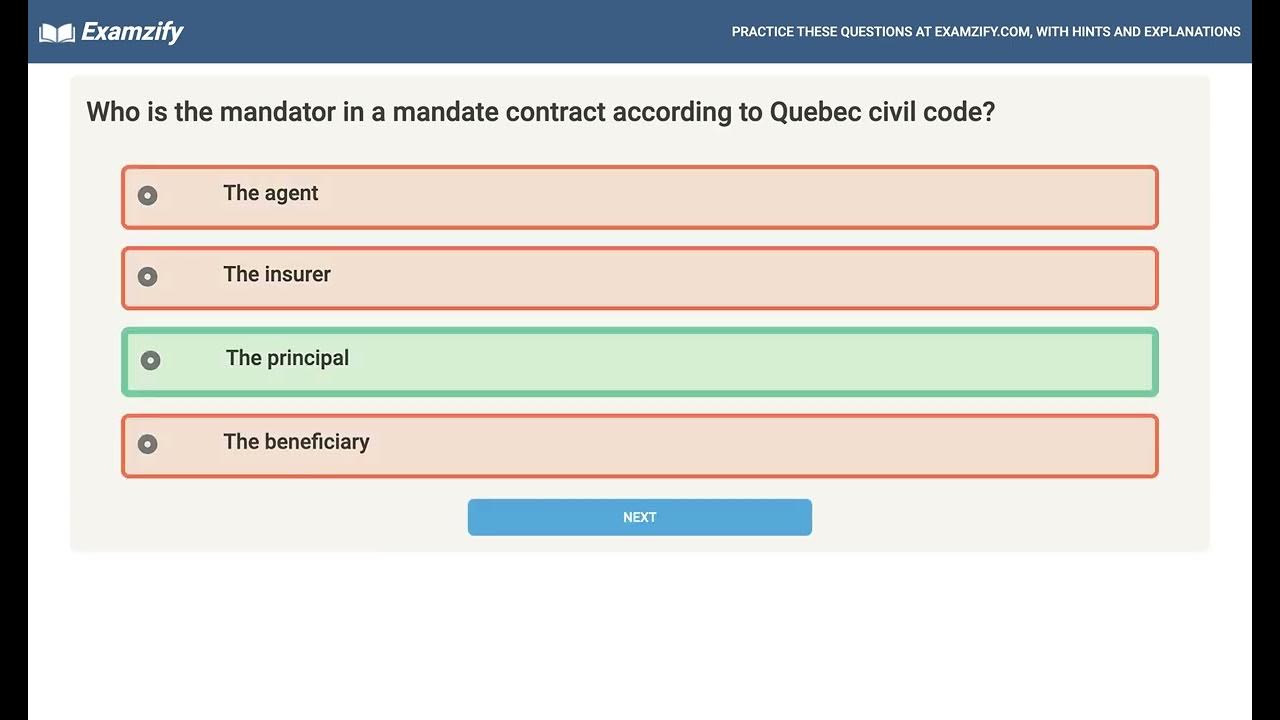Click the 'The insurer' answer label

276,274
